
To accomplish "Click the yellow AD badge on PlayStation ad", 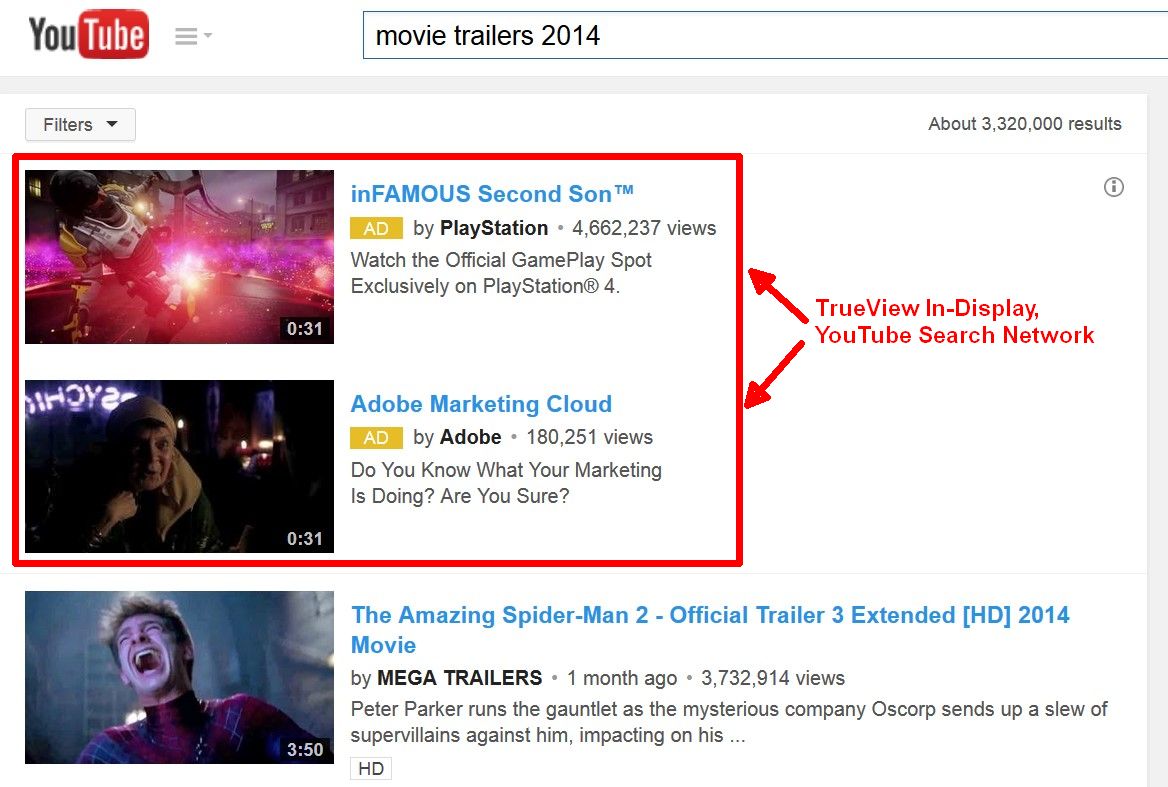I will [376, 228].
